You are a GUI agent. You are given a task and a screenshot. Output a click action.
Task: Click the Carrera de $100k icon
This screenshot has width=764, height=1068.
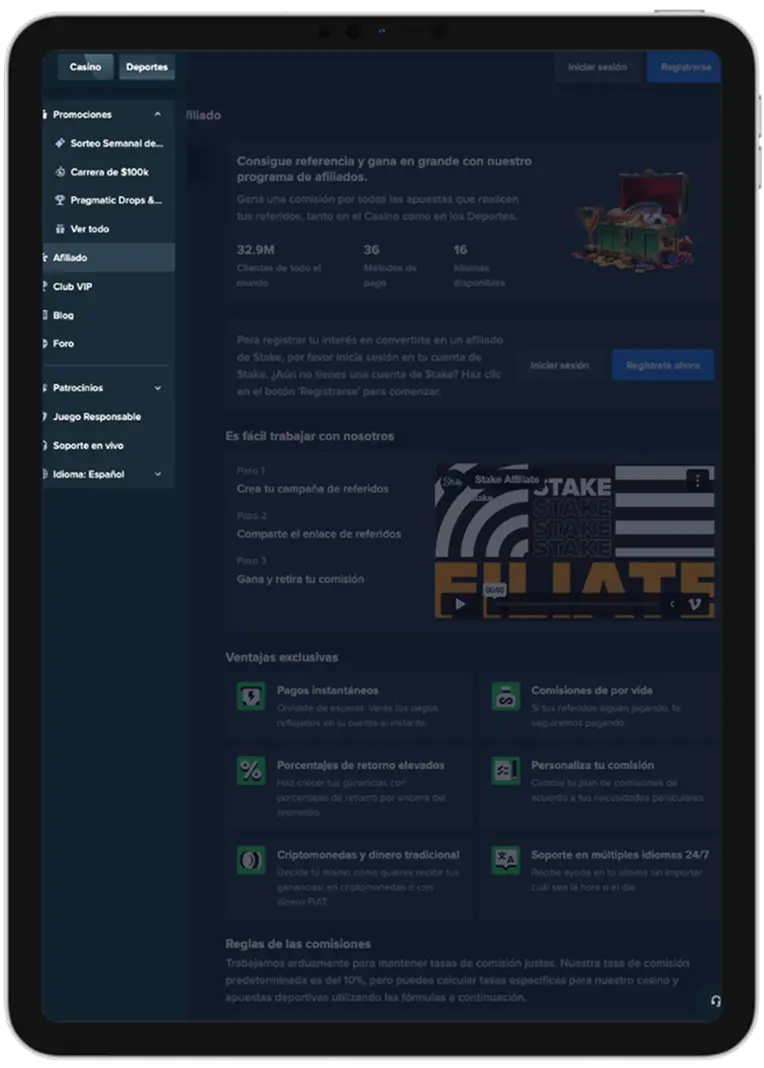60,172
